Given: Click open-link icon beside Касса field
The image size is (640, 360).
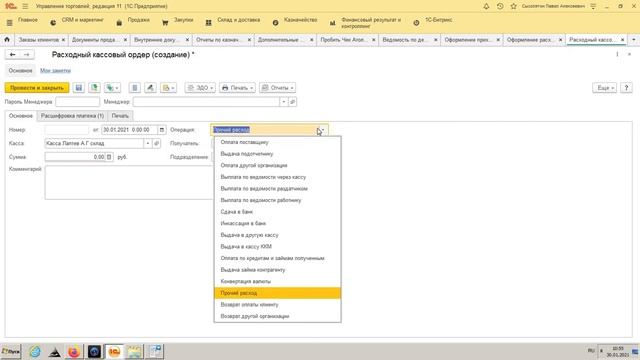Looking at the screenshot, I should click(x=156, y=144).
